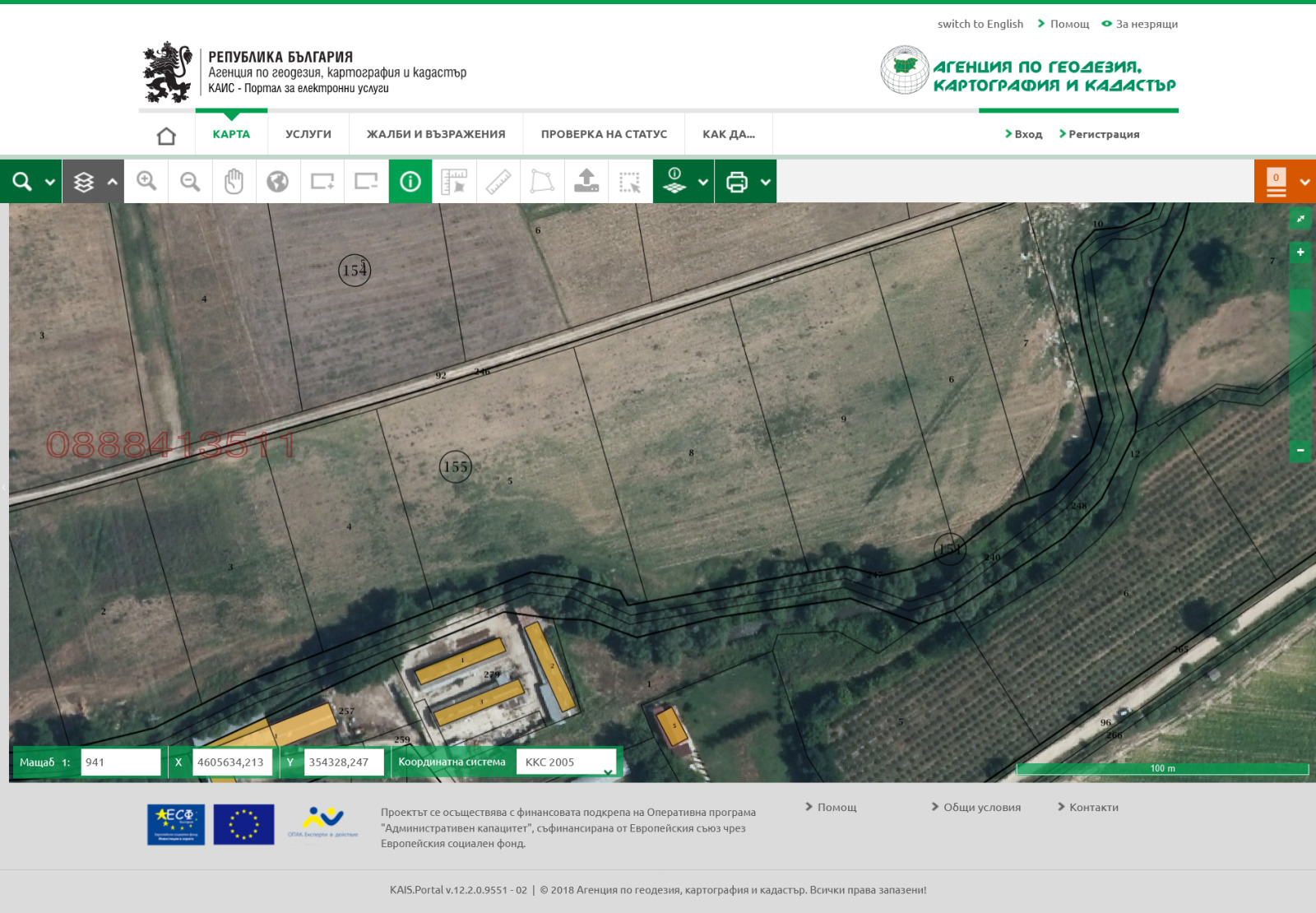Screen dimensions: 1316x913
Task: Click the upload data icon
Action: tap(588, 181)
